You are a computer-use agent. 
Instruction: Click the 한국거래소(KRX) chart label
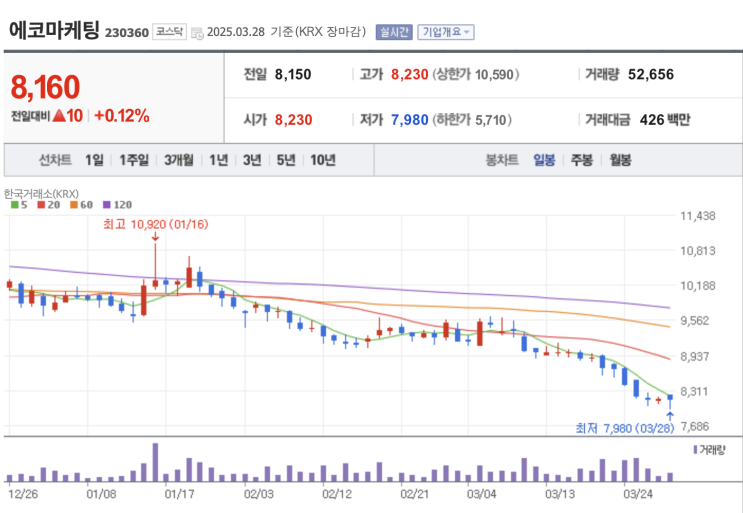point(41,193)
